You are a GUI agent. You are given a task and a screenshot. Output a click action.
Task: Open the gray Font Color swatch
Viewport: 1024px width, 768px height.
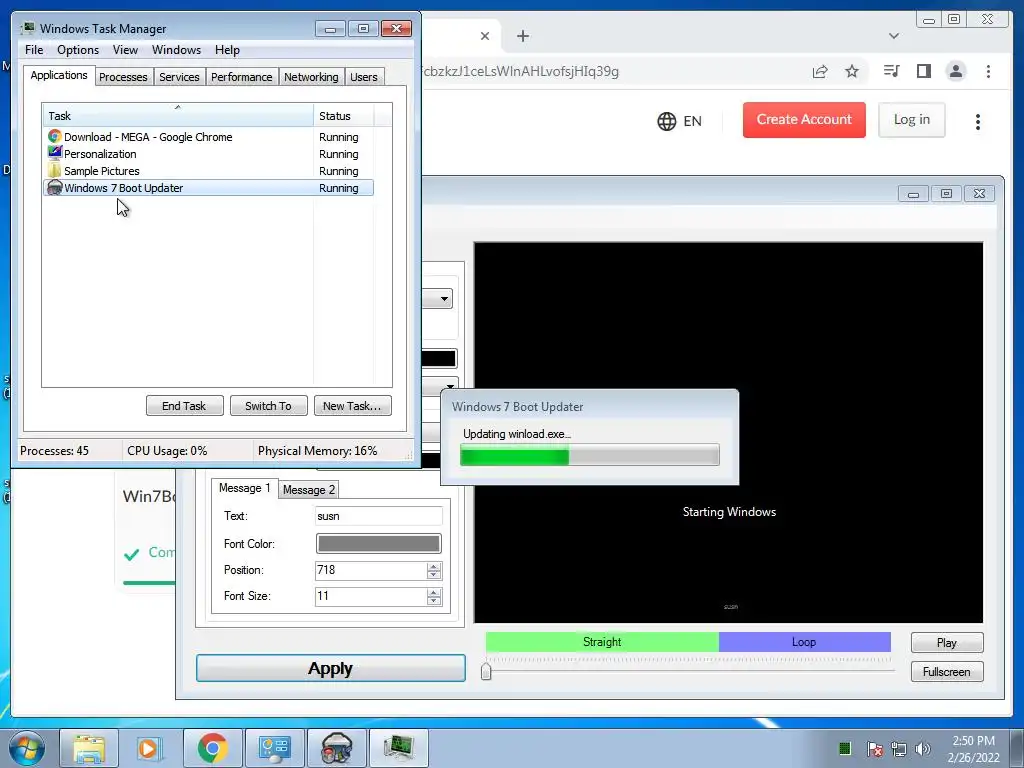(x=379, y=543)
